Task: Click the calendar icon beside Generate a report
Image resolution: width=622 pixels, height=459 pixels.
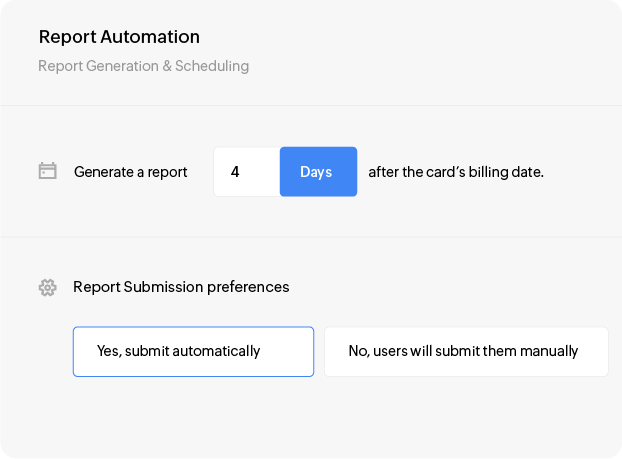Action: (47, 171)
